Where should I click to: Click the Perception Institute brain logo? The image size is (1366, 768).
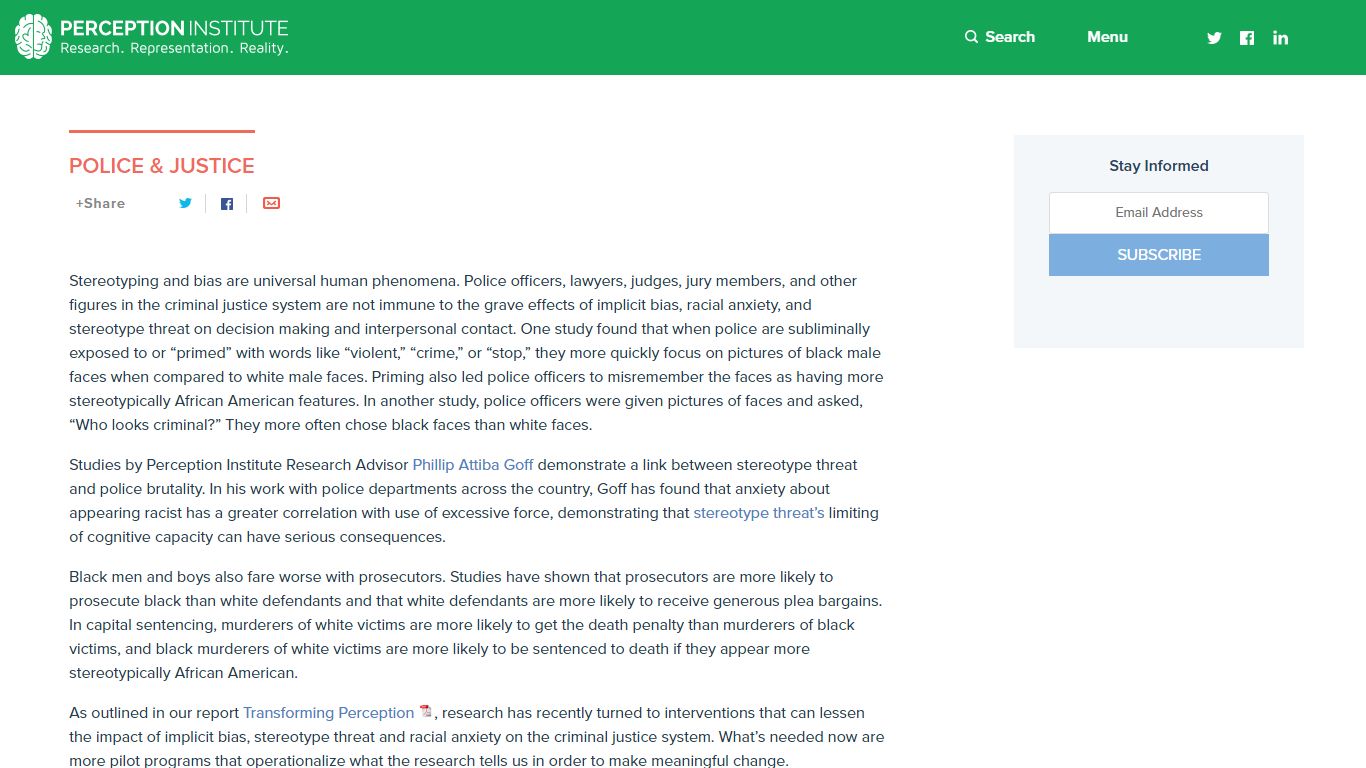33,37
